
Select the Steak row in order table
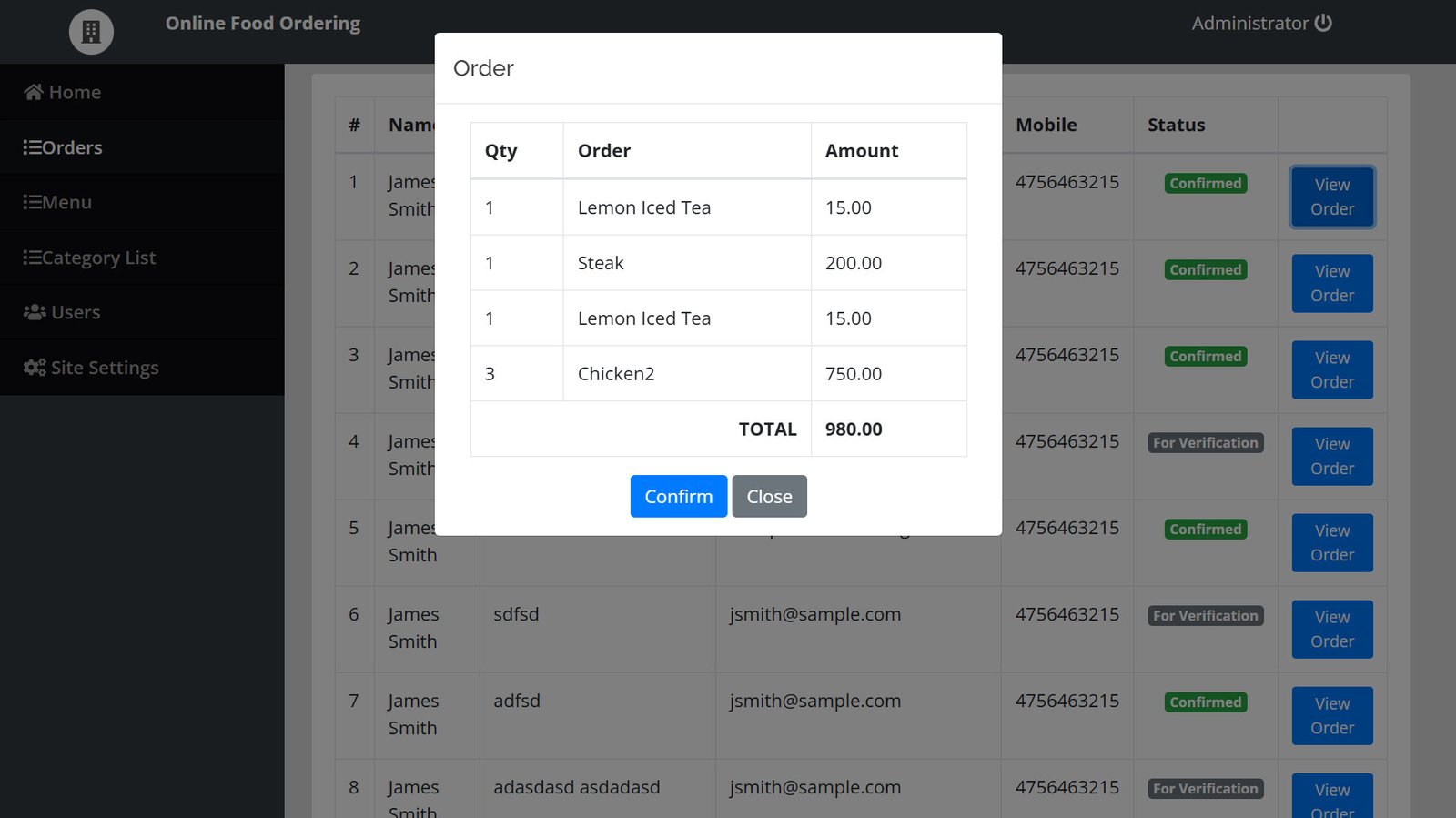tap(601, 263)
